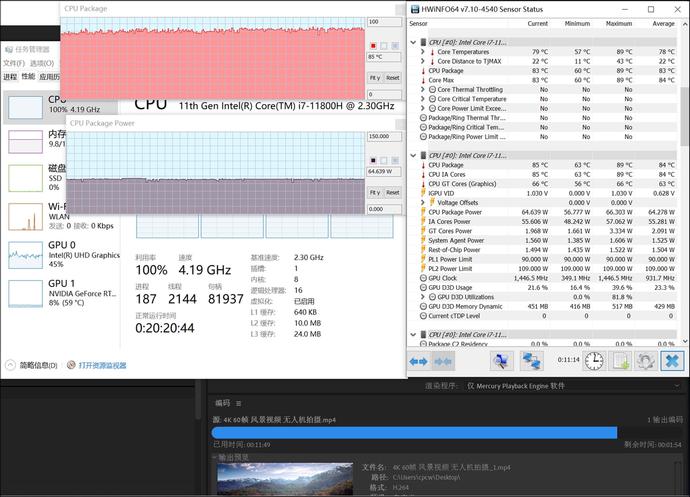
Task: Click HWiNFO clock reset timer icon
Action: 594,361
